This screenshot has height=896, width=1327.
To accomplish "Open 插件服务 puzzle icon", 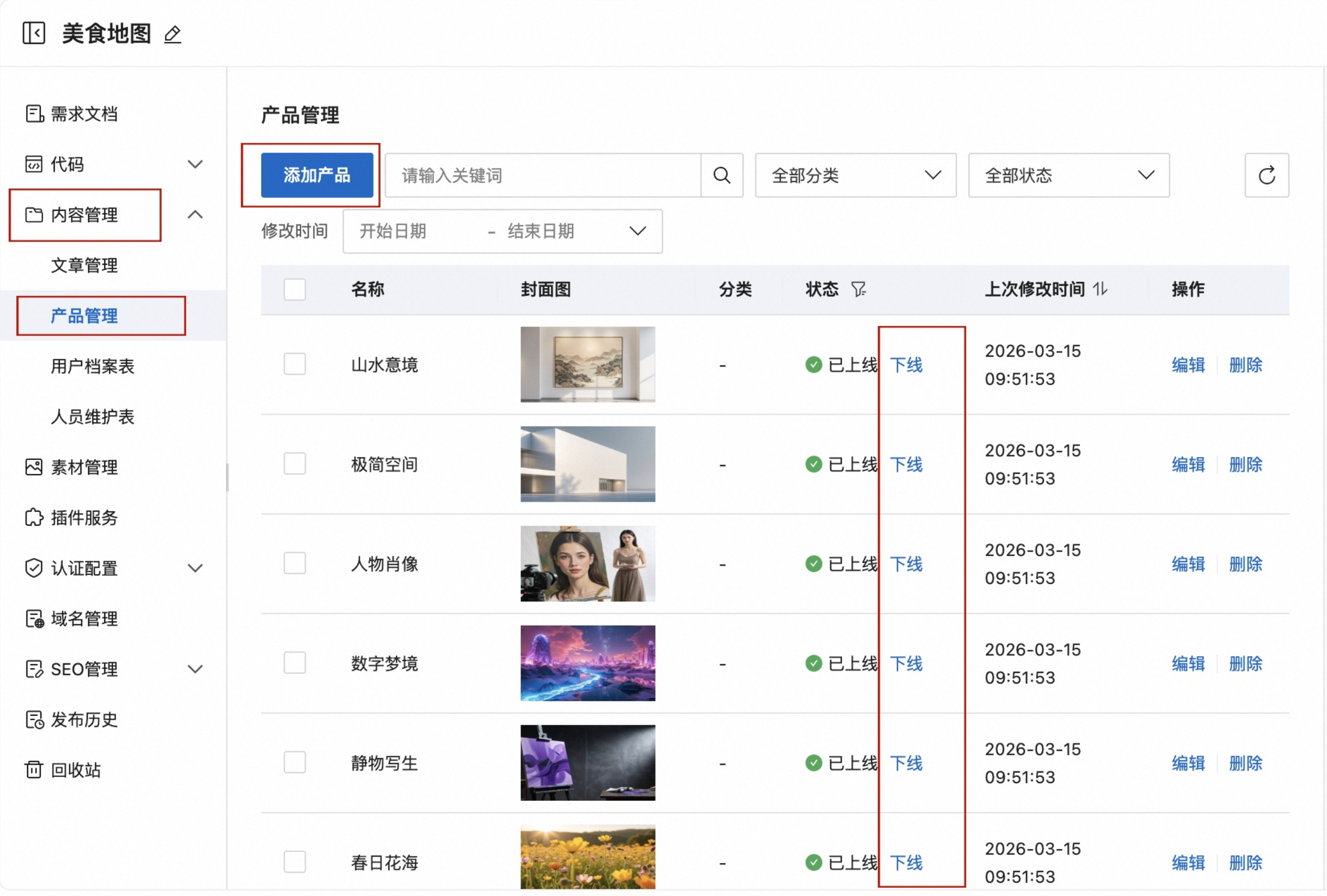I will coord(34,517).
